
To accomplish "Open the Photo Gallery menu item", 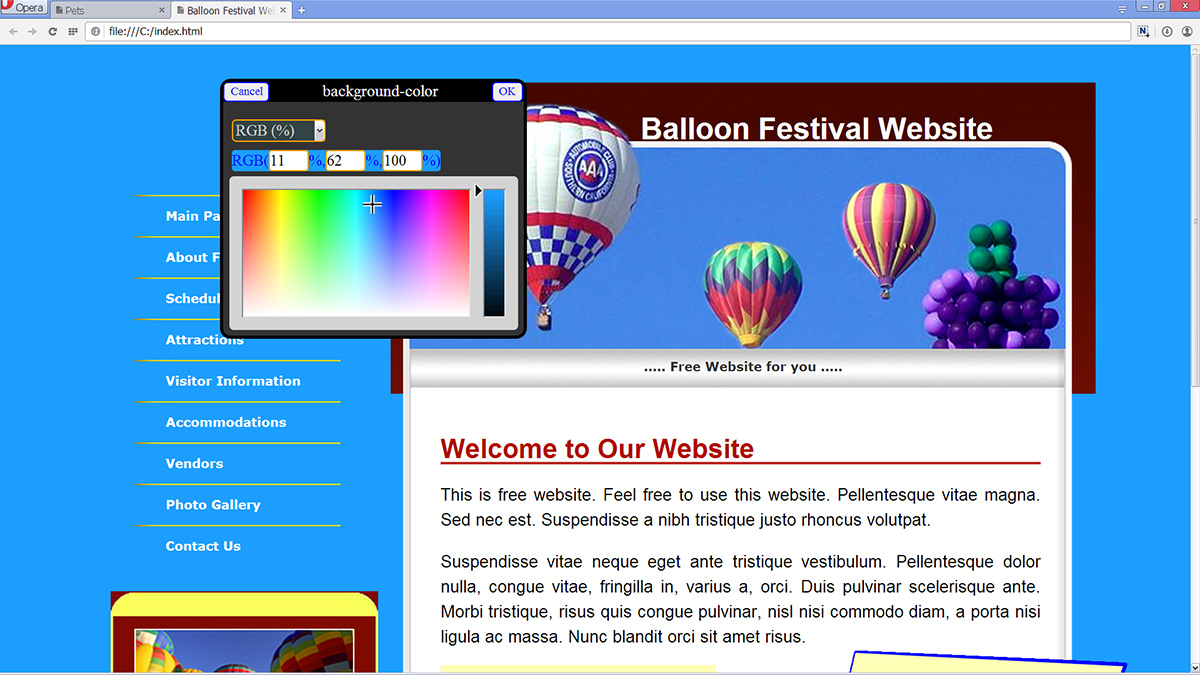I will 213,505.
